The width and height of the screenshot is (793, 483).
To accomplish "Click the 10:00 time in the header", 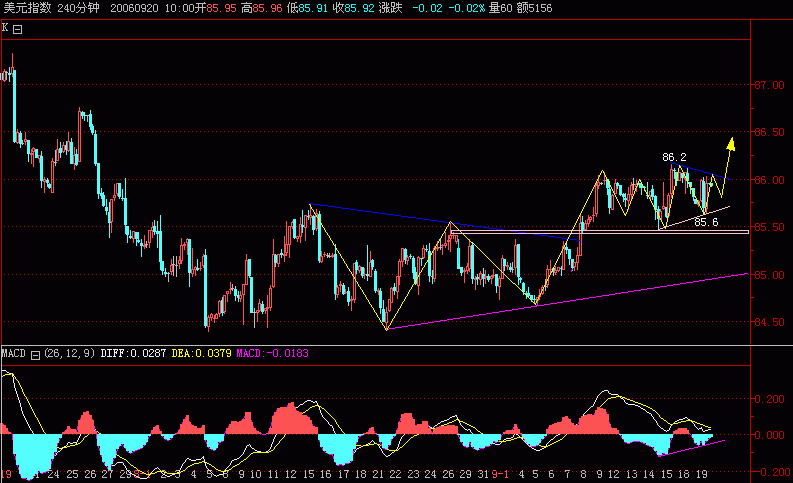I will pos(179,8).
